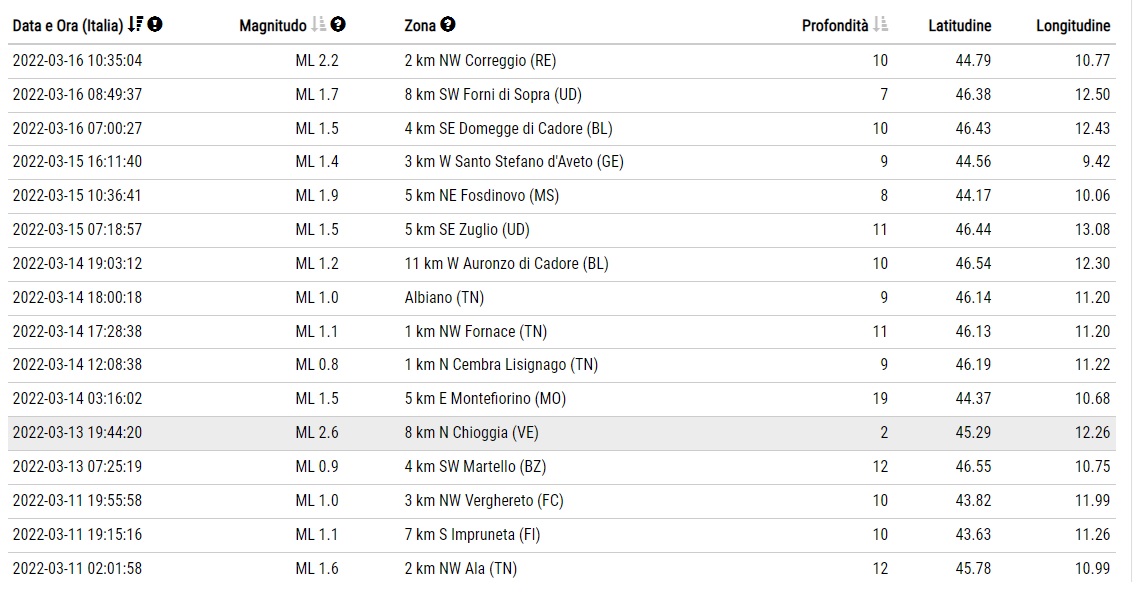Open the Correggio (RE) earthquake row
This screenshot has height=594, width=1139.
pos(562,61)
